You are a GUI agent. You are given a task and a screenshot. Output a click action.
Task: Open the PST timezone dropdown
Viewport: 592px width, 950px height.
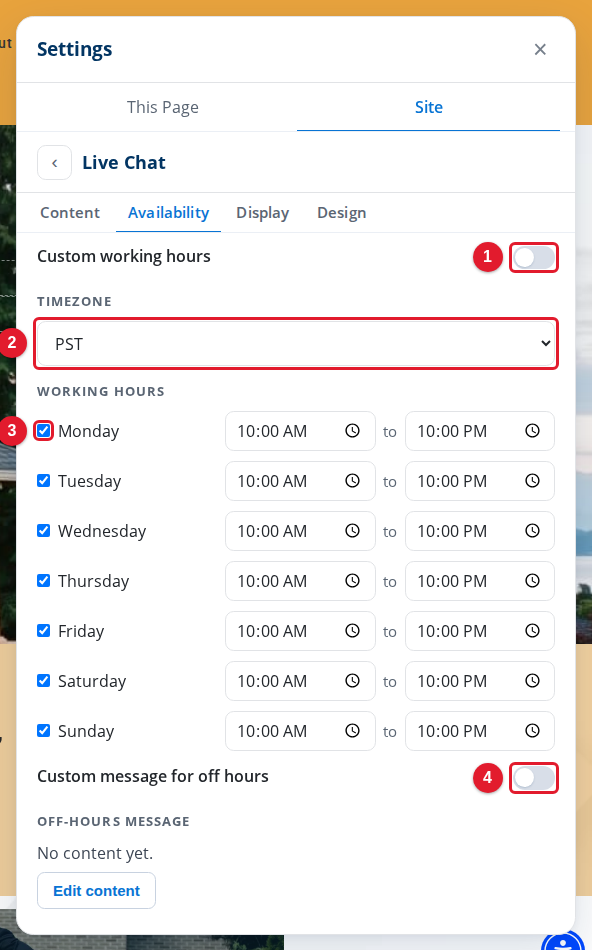click(296, 344)
